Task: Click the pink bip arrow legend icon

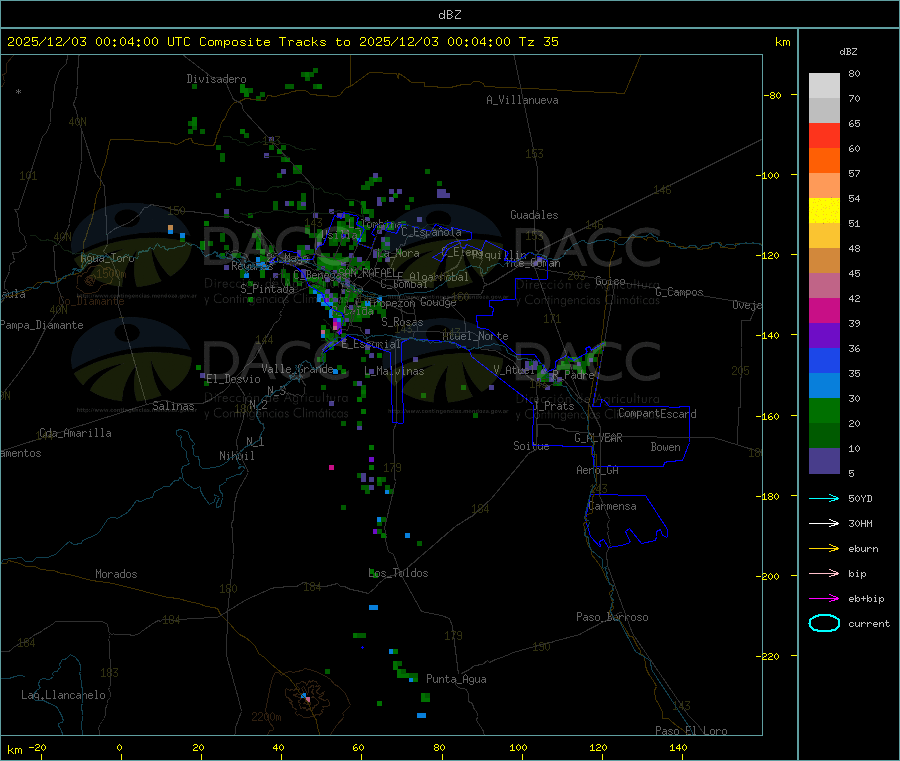Action: tap(824, 573)
